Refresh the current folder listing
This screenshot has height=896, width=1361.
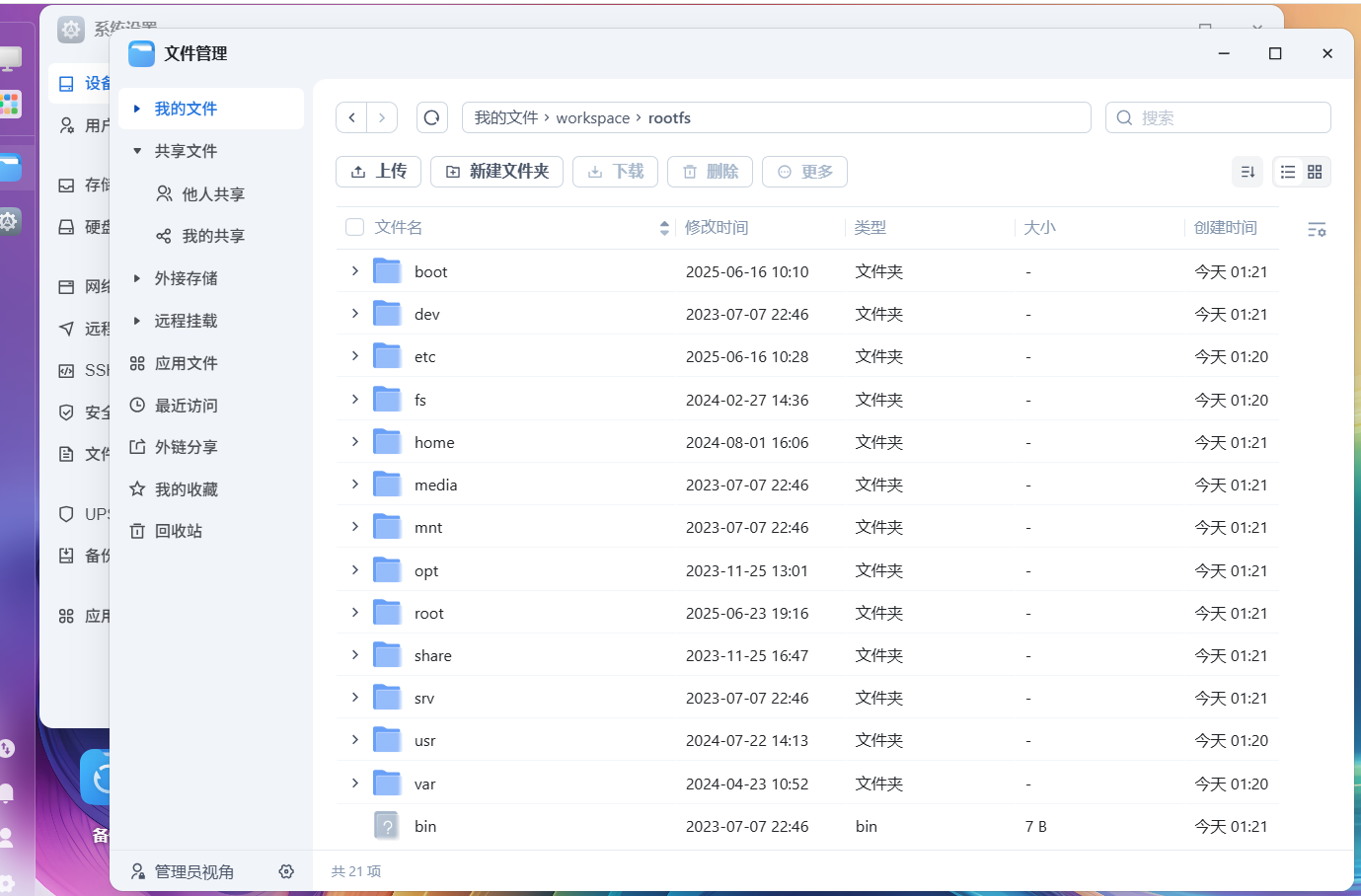pos(431,117)
